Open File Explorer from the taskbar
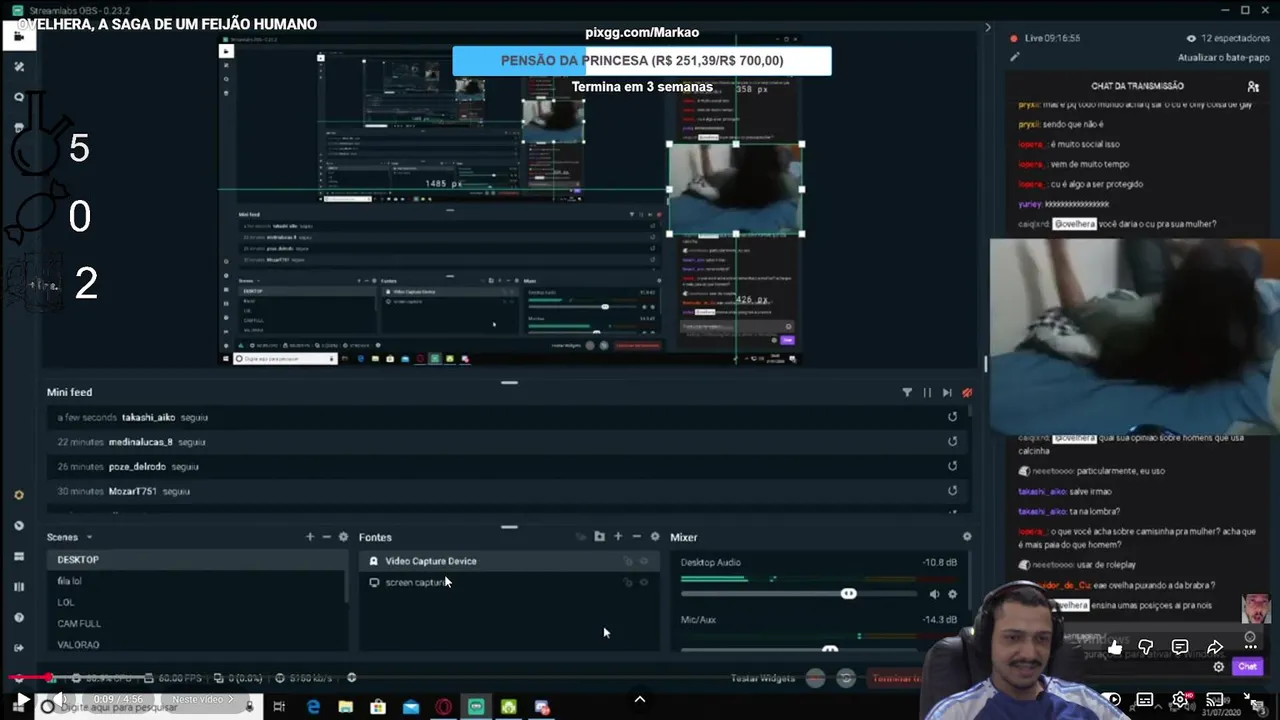 pyautogui.click(x=345, y=707)
